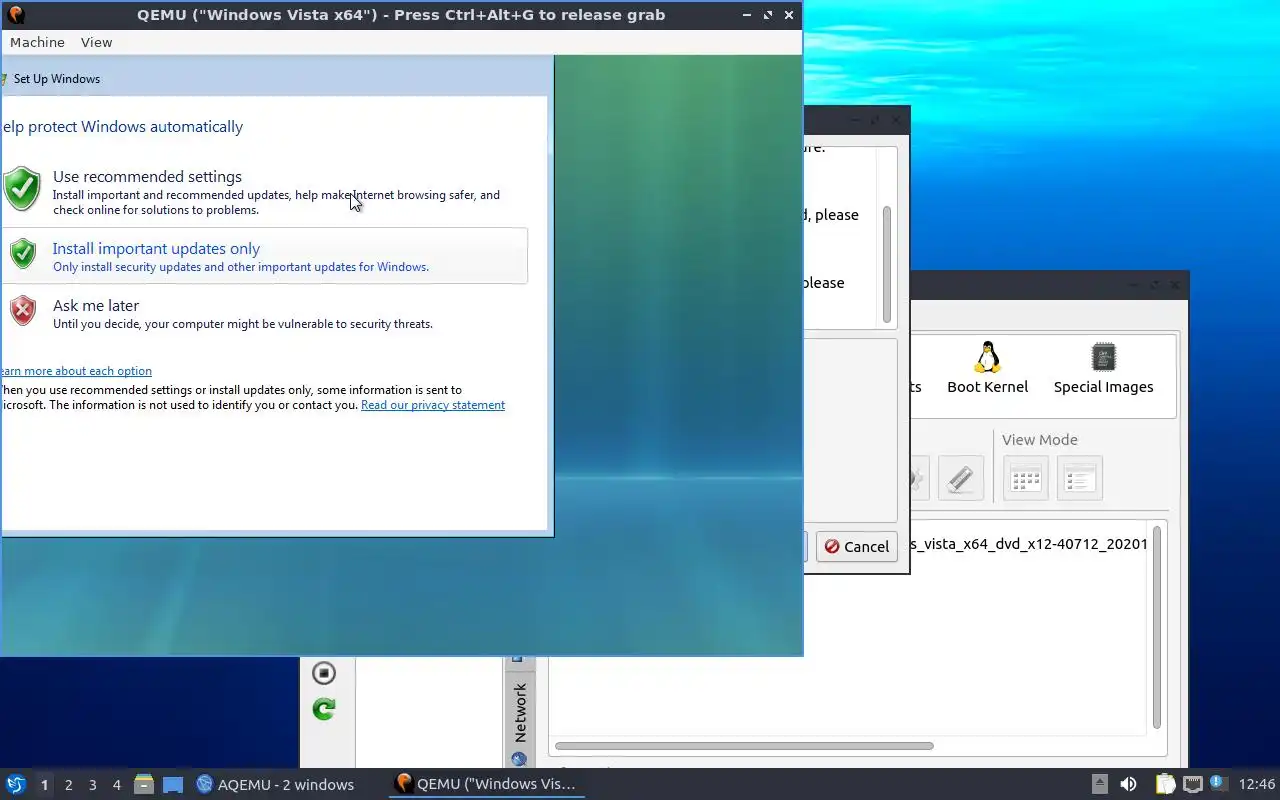Click the red shield beside Ask me later
The image size is (1280, 800).
coord(23,311)
